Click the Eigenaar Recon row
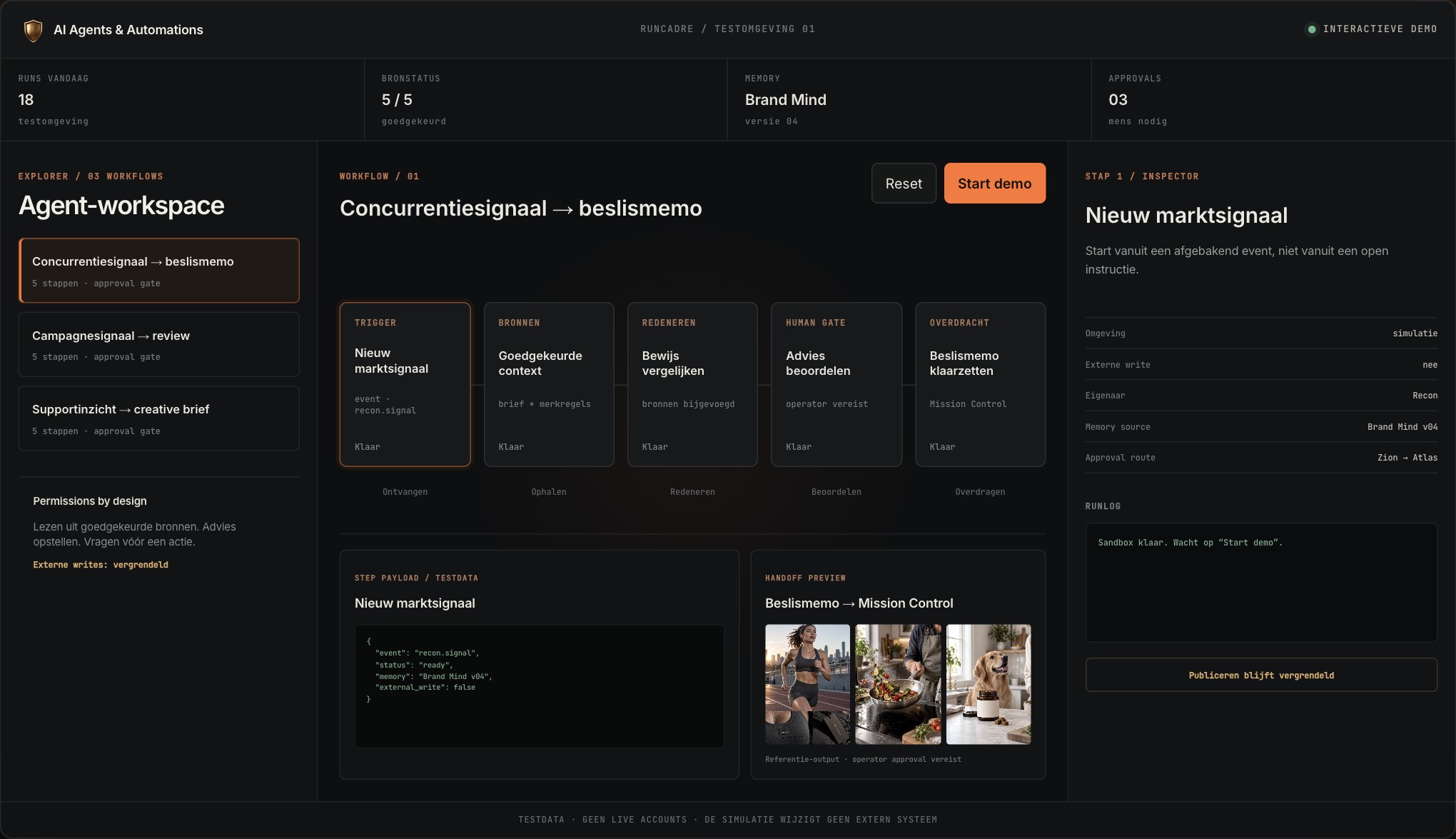Viewport: 1456px width, 839px height. pyautogui.click(x=1261, y=396)
